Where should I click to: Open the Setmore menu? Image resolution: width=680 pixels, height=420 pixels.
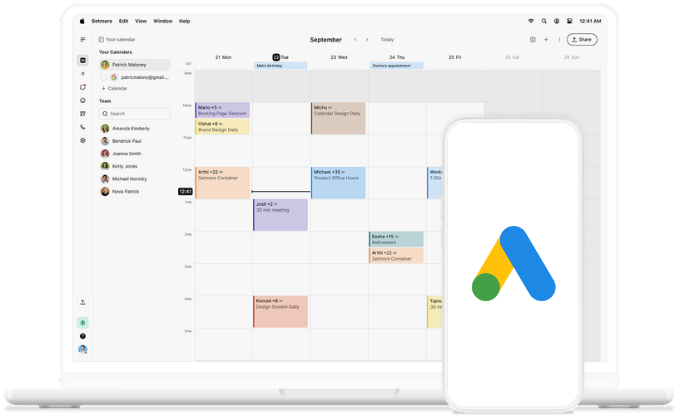(102, 21)
